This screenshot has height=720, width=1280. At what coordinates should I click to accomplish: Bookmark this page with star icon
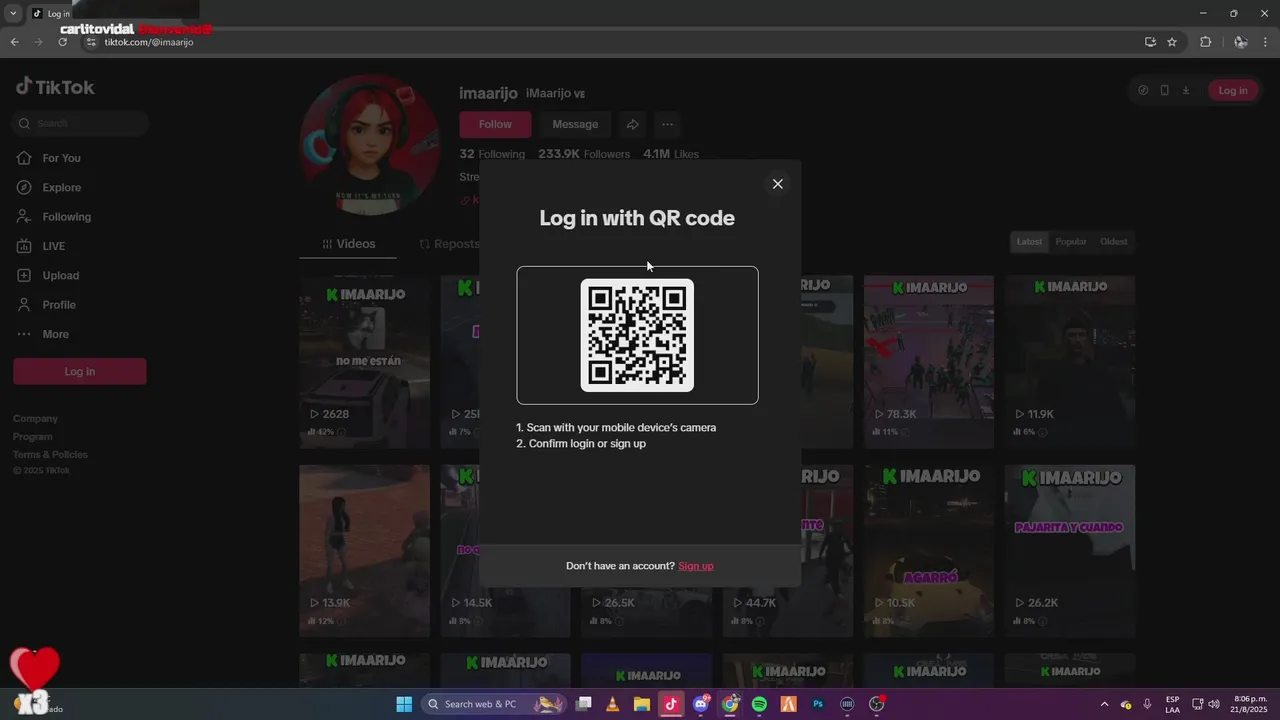coord(1172,42)
